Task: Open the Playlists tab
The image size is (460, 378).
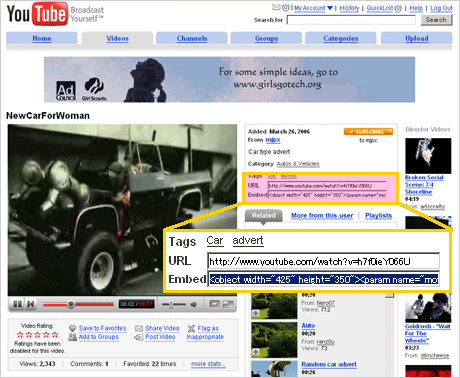Action: click(x=378, y=216)
